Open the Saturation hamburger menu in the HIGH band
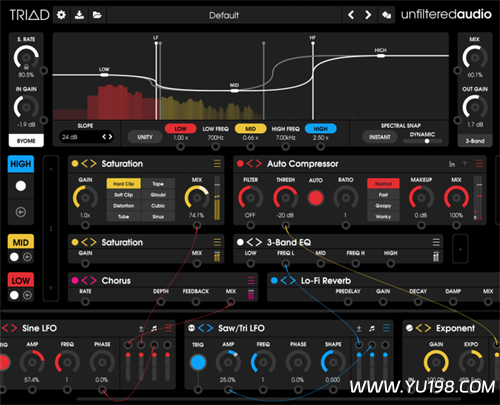 pyautogui.click(x=217, y=163)
